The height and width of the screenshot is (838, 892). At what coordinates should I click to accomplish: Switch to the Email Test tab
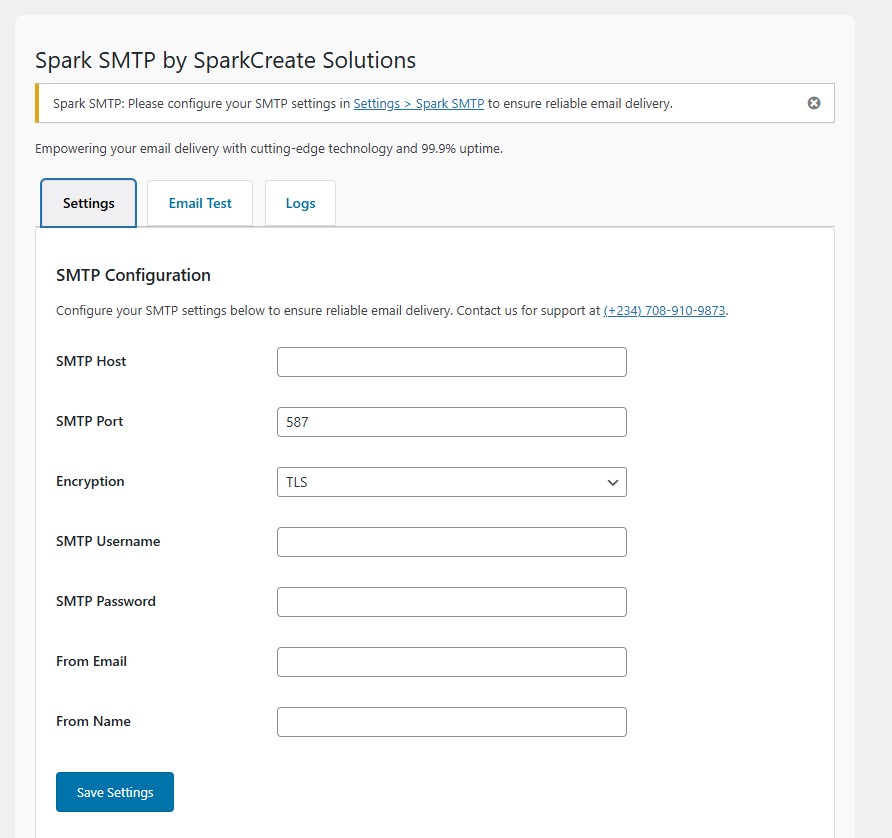[x=199, y=202]
